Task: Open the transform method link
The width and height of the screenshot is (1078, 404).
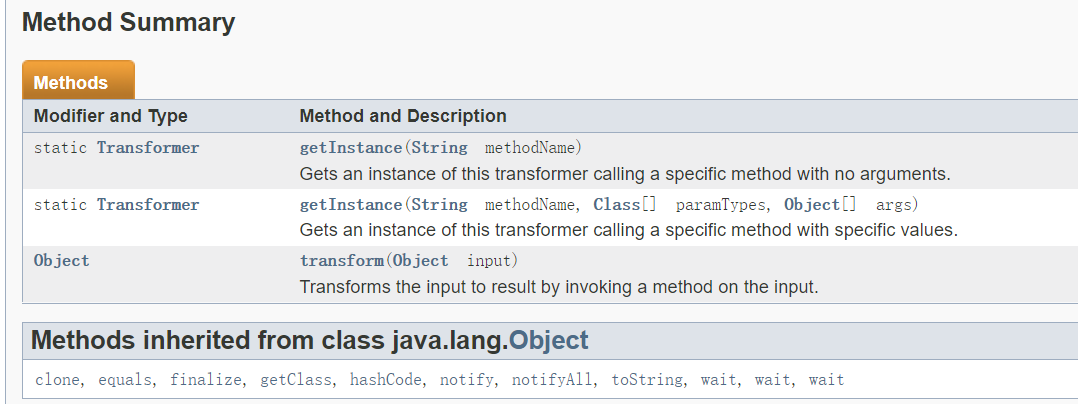Action: (342, 261)
